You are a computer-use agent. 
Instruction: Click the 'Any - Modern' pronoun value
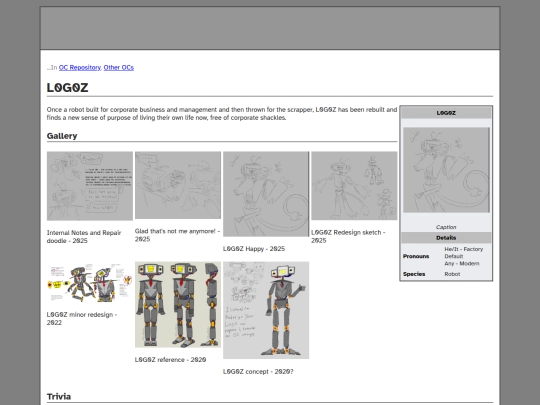pos(462,263)
